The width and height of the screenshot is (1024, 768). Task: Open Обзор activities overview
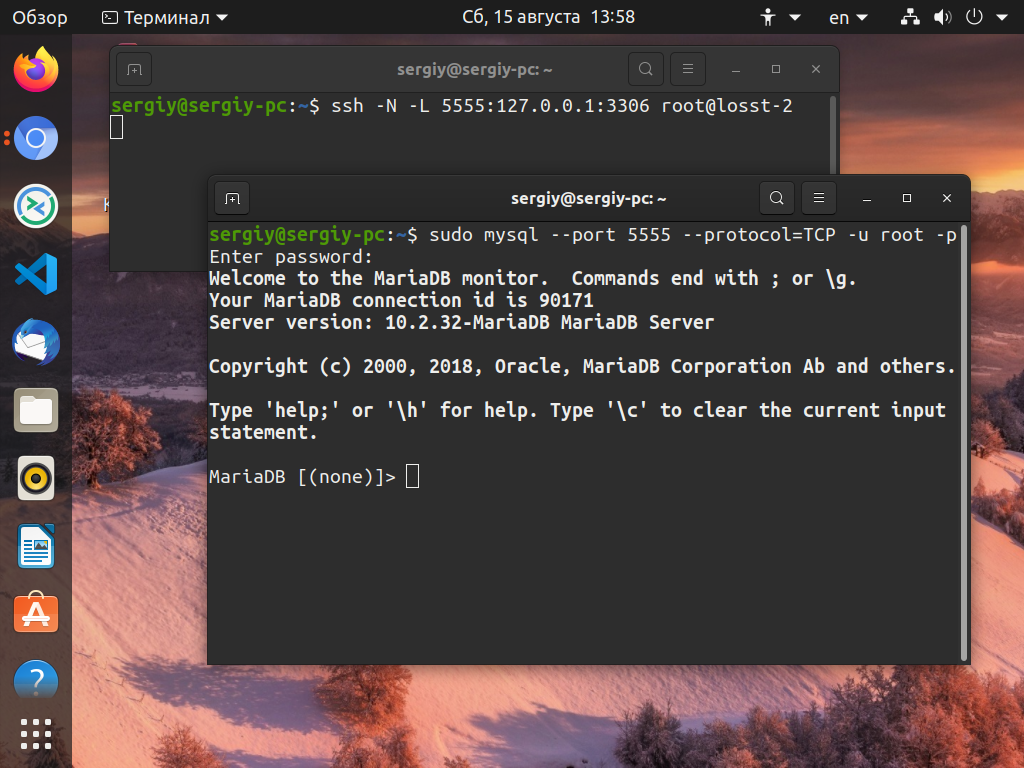(39, 18)
